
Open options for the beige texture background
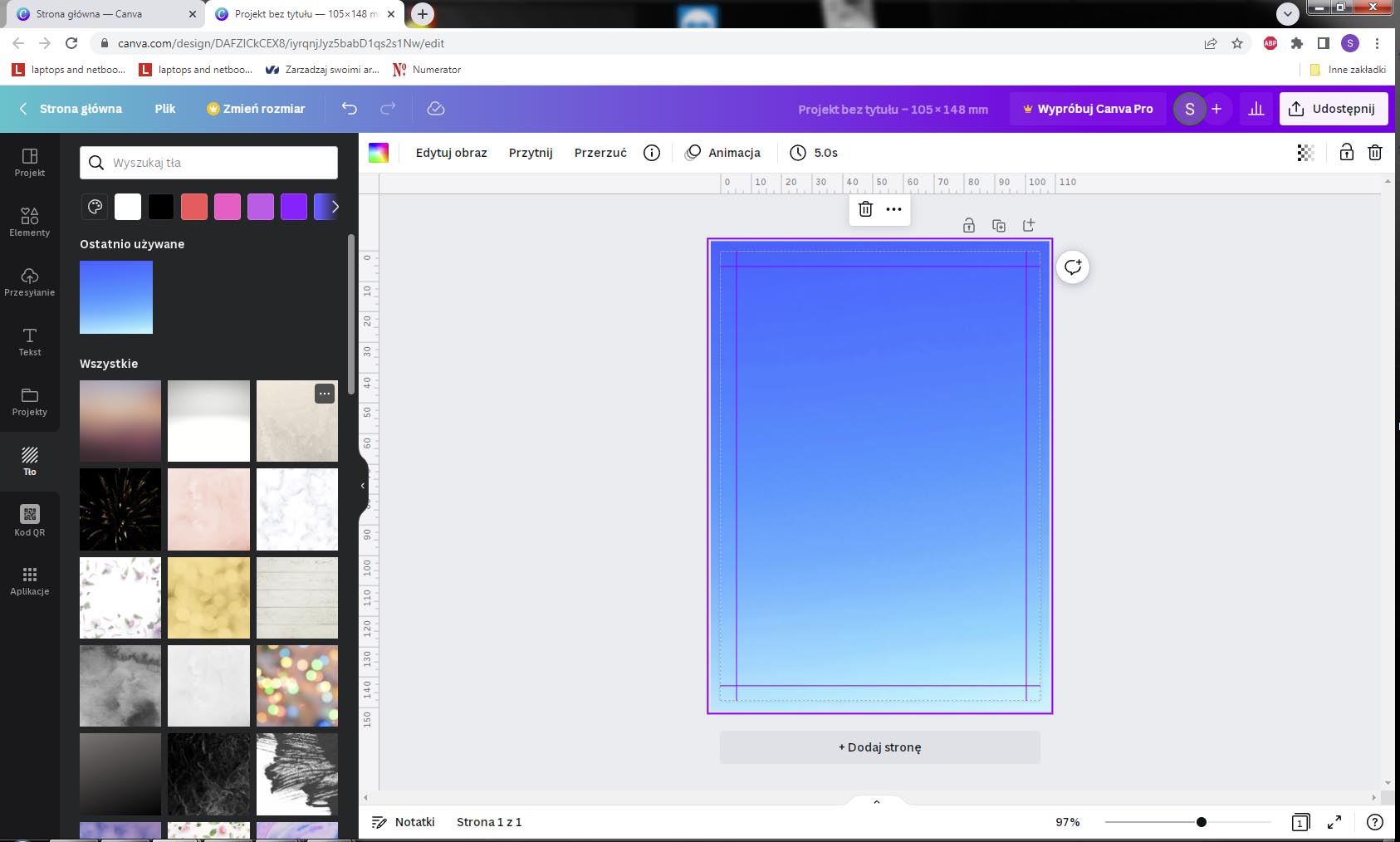325,394
